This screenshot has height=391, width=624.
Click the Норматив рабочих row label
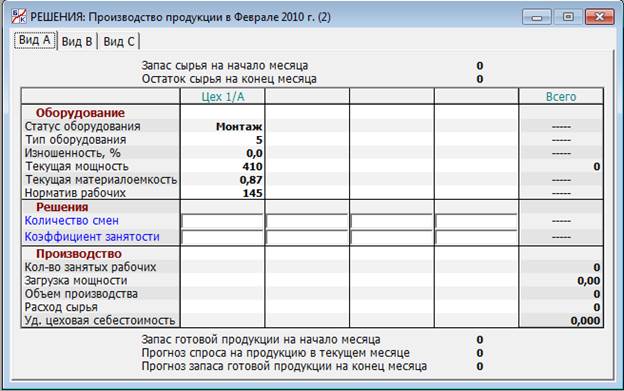(75, 193)
